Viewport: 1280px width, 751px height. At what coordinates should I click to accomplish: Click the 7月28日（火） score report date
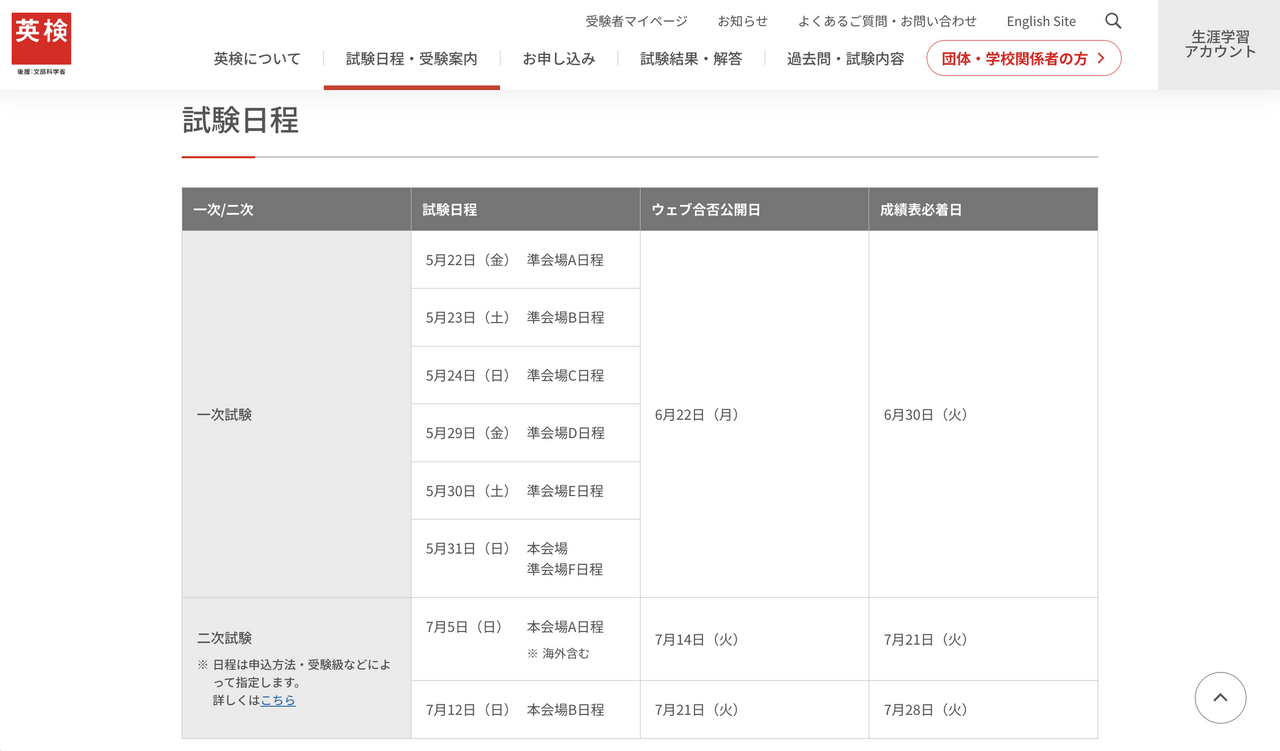pos(926,710)
